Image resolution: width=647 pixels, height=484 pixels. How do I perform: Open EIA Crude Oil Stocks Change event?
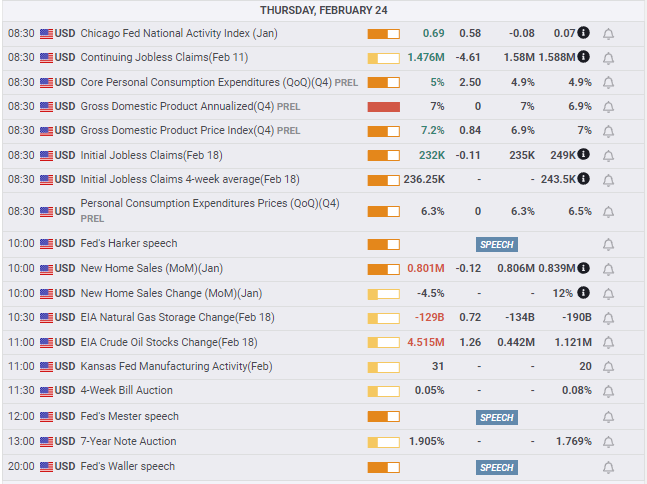[169, 342]
